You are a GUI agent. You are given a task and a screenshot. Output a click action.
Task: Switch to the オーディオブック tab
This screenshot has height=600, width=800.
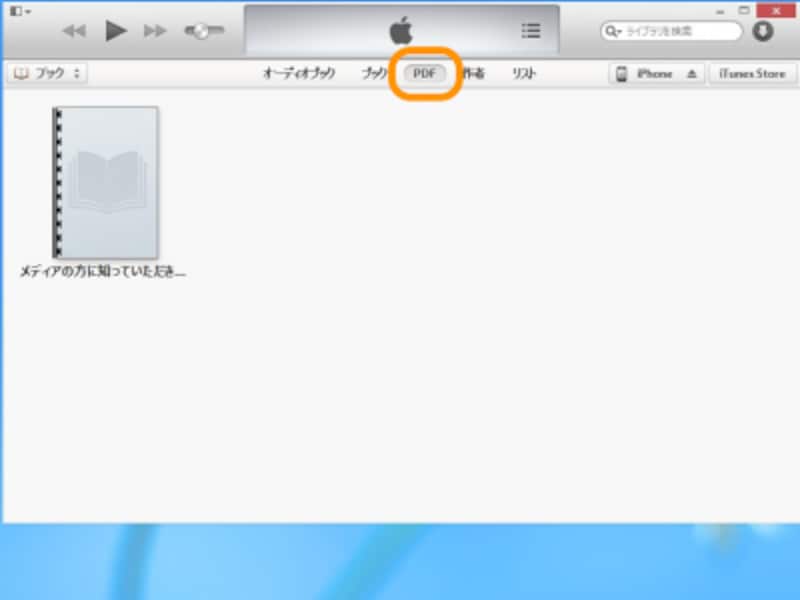[x=299, y=73]
